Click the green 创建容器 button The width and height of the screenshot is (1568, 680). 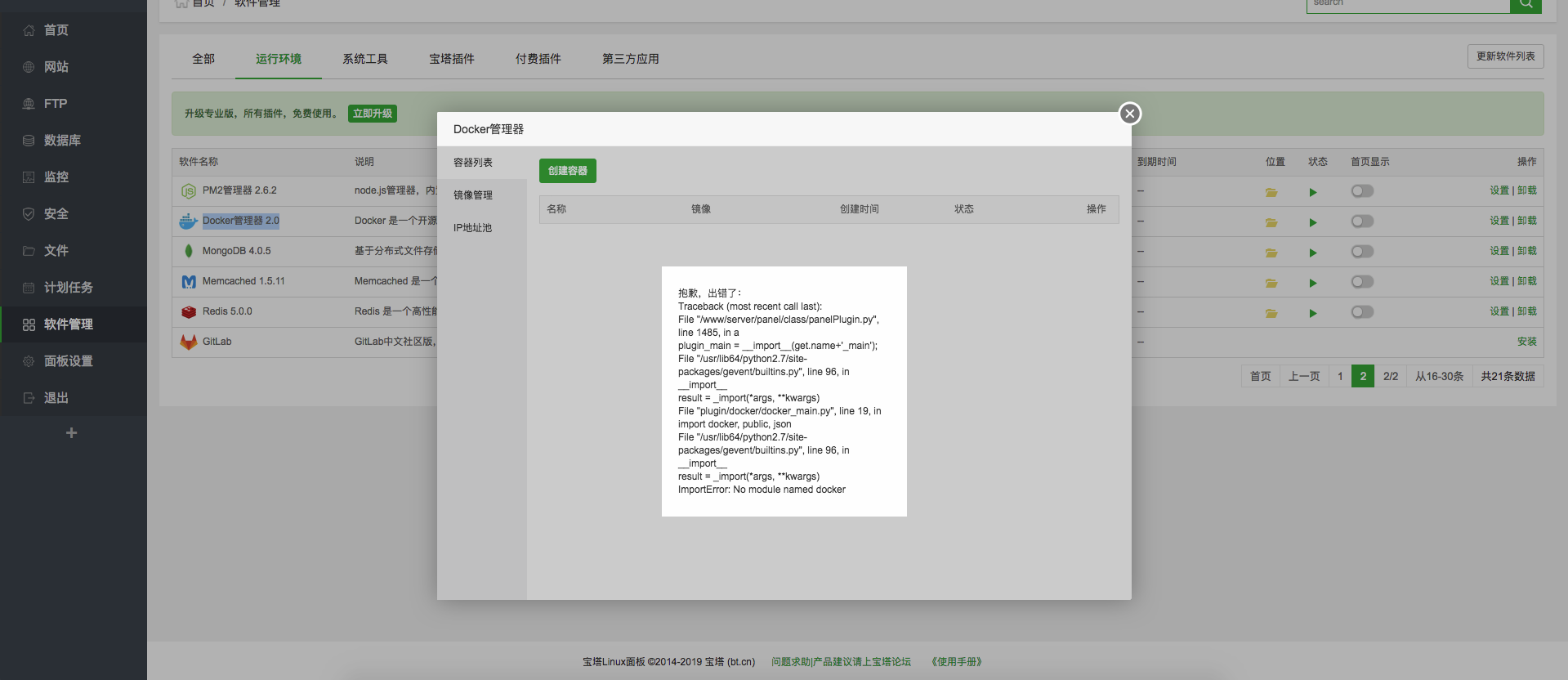pyautogui.click(x=568, y=171)
